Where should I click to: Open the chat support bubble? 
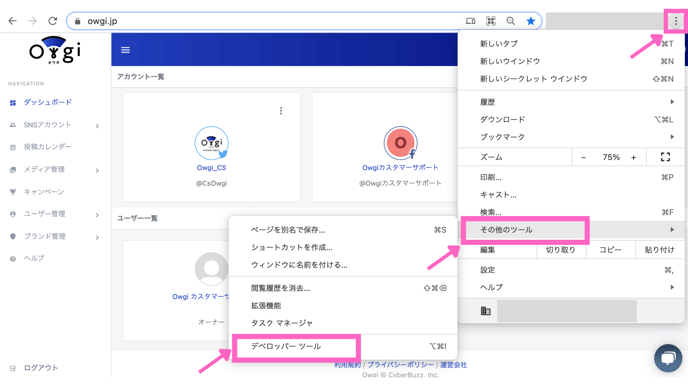pyautogui.click(x=668, y=358)
